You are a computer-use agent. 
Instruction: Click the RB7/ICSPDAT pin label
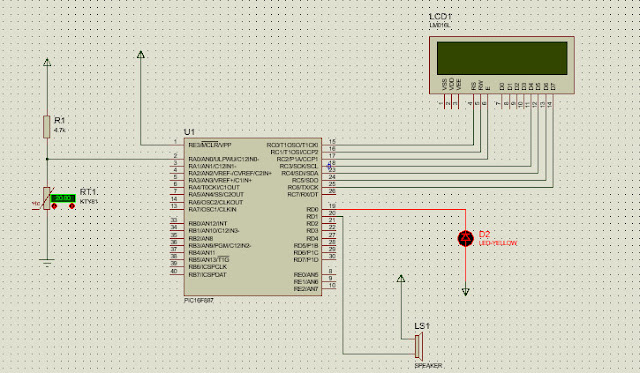coord(207,275)
